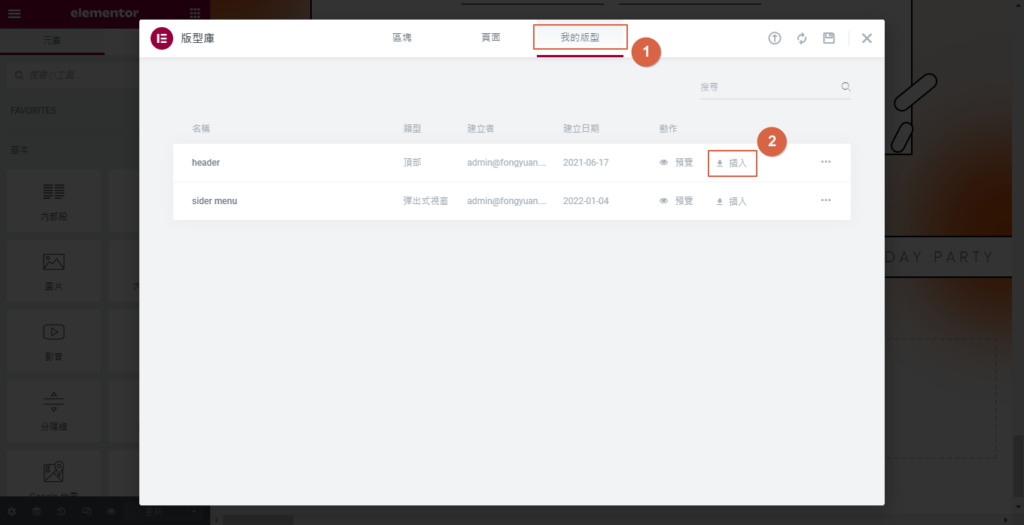Switch to the 頁面 tab
The image size is (1024, 525).
click(491, 38)
